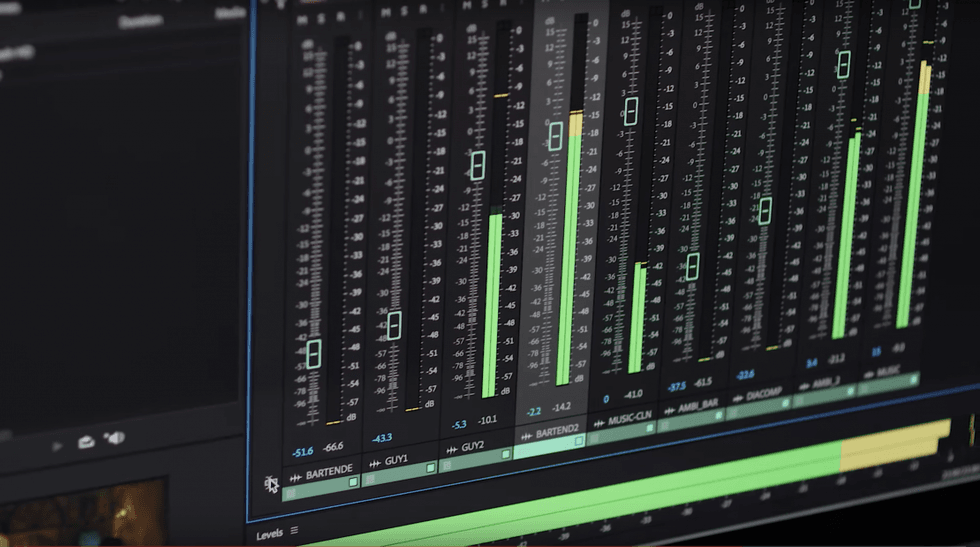Viewport: 980px width, 547px height.
Task: Select the BARTENDE track name
Action: [329, 472]
